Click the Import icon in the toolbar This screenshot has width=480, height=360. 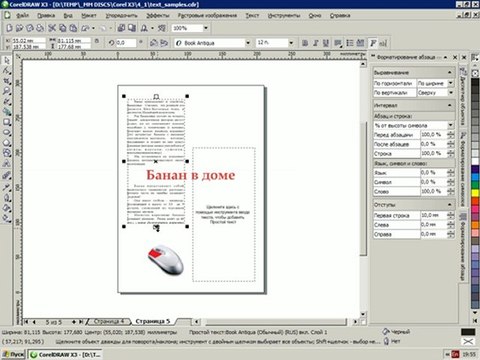click(121, 28)
